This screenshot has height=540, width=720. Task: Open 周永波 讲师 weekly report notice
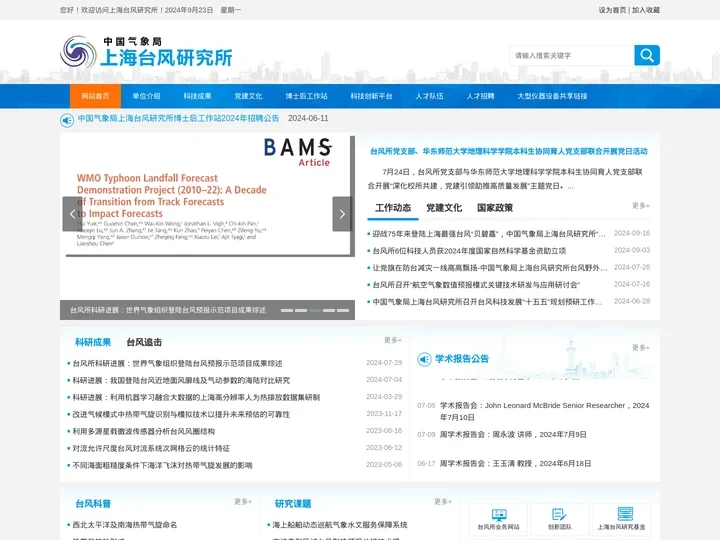(x=513, y=434)
